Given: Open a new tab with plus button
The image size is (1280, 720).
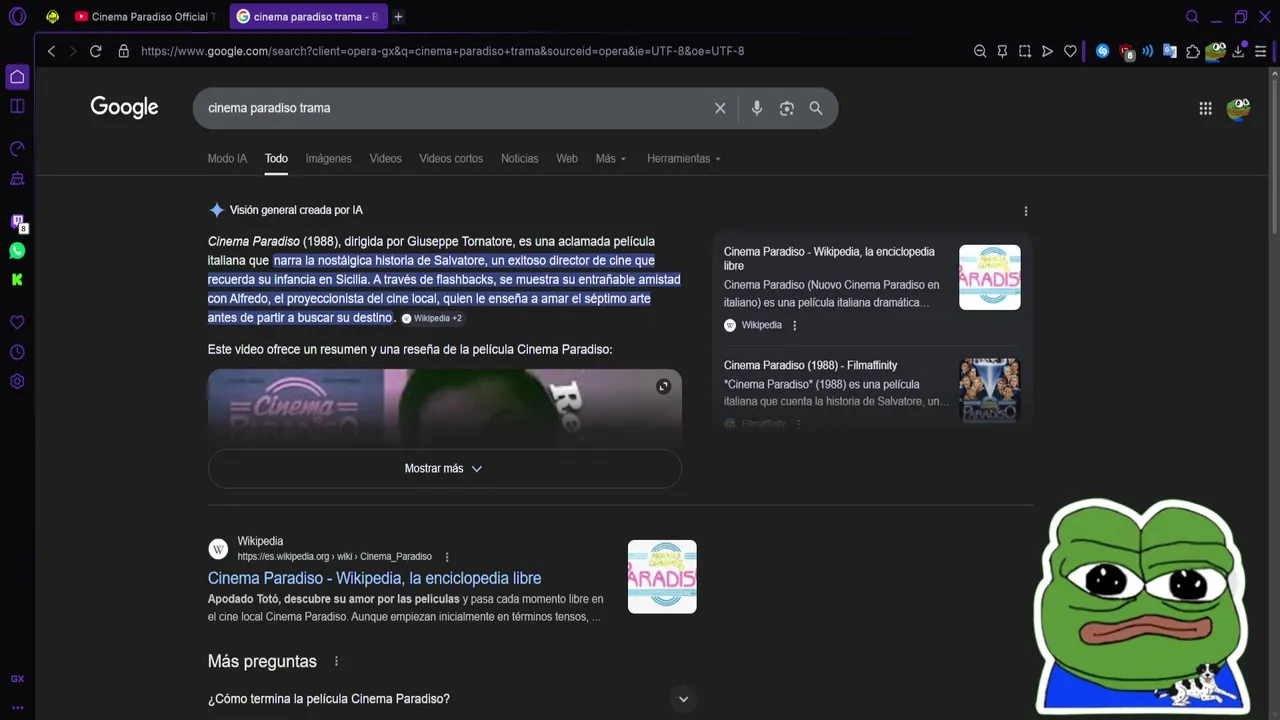Looking at the screenshot, I should [398, 17].
